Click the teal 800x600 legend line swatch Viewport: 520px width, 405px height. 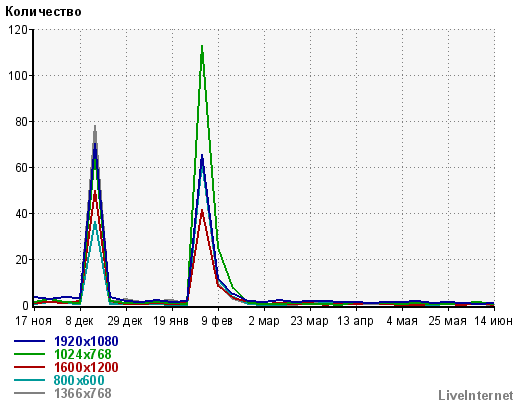(29, 380)
